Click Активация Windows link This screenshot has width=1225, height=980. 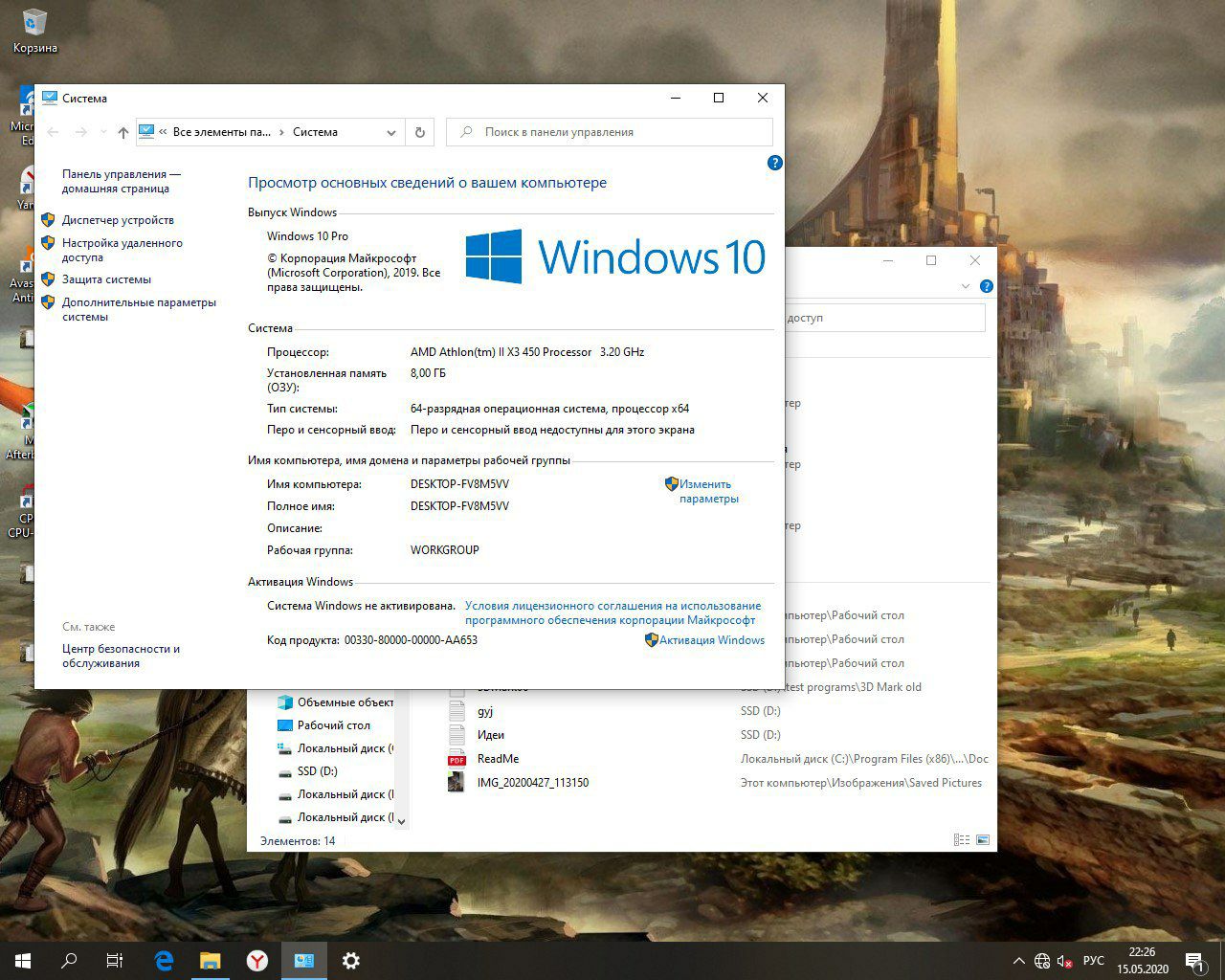pos(712,640)
